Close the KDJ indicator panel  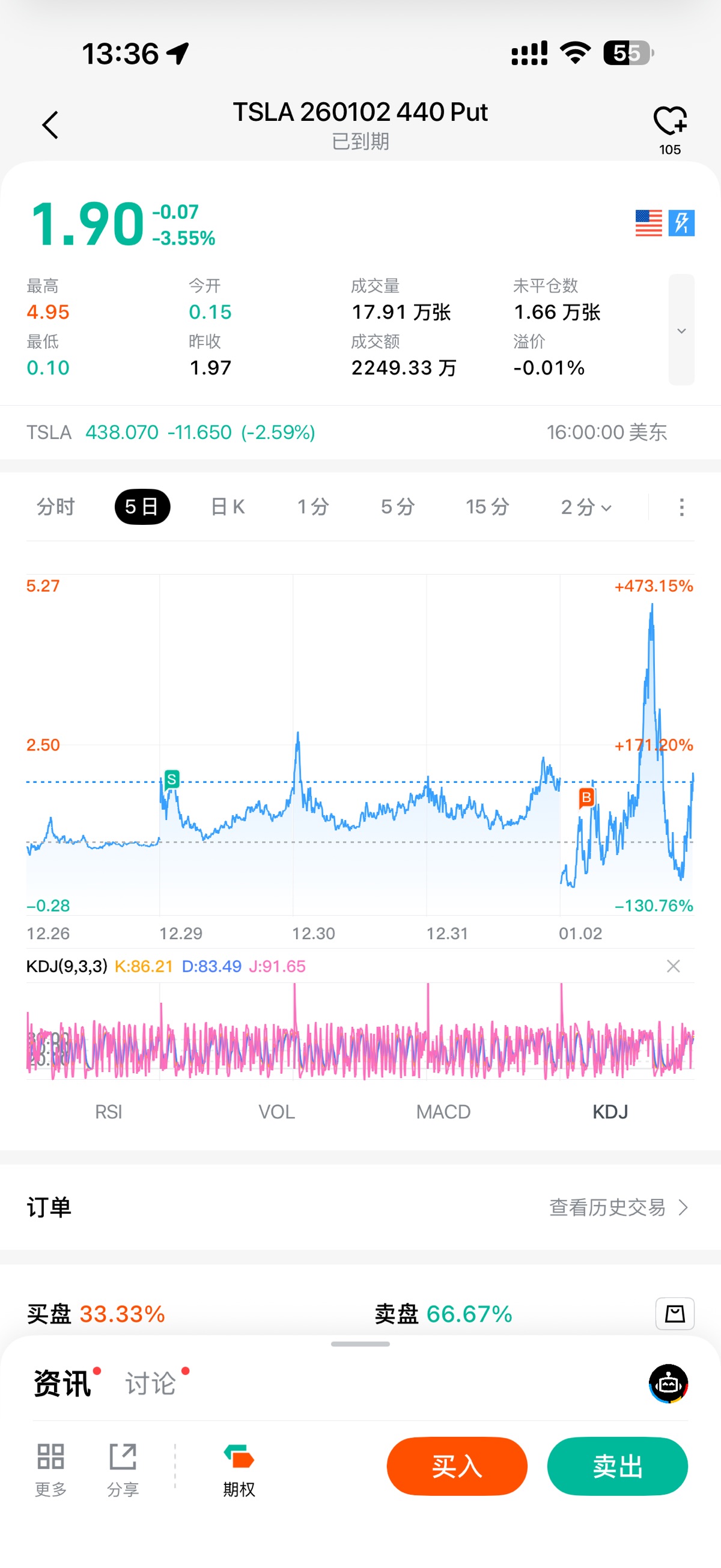pyautogui.click(x=673, y=966)
